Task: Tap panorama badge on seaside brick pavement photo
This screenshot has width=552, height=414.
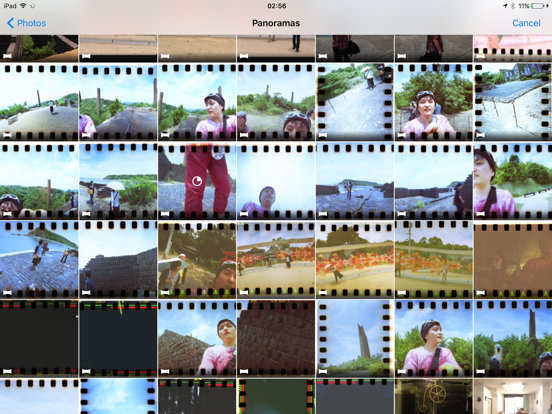Action: (7, 292)
